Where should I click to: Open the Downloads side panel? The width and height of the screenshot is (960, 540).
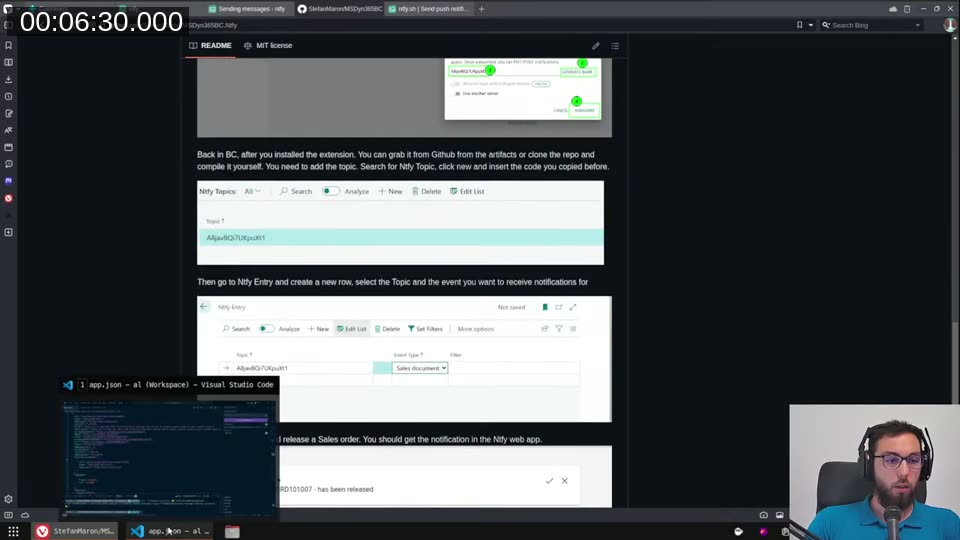(x=9, y=80)
